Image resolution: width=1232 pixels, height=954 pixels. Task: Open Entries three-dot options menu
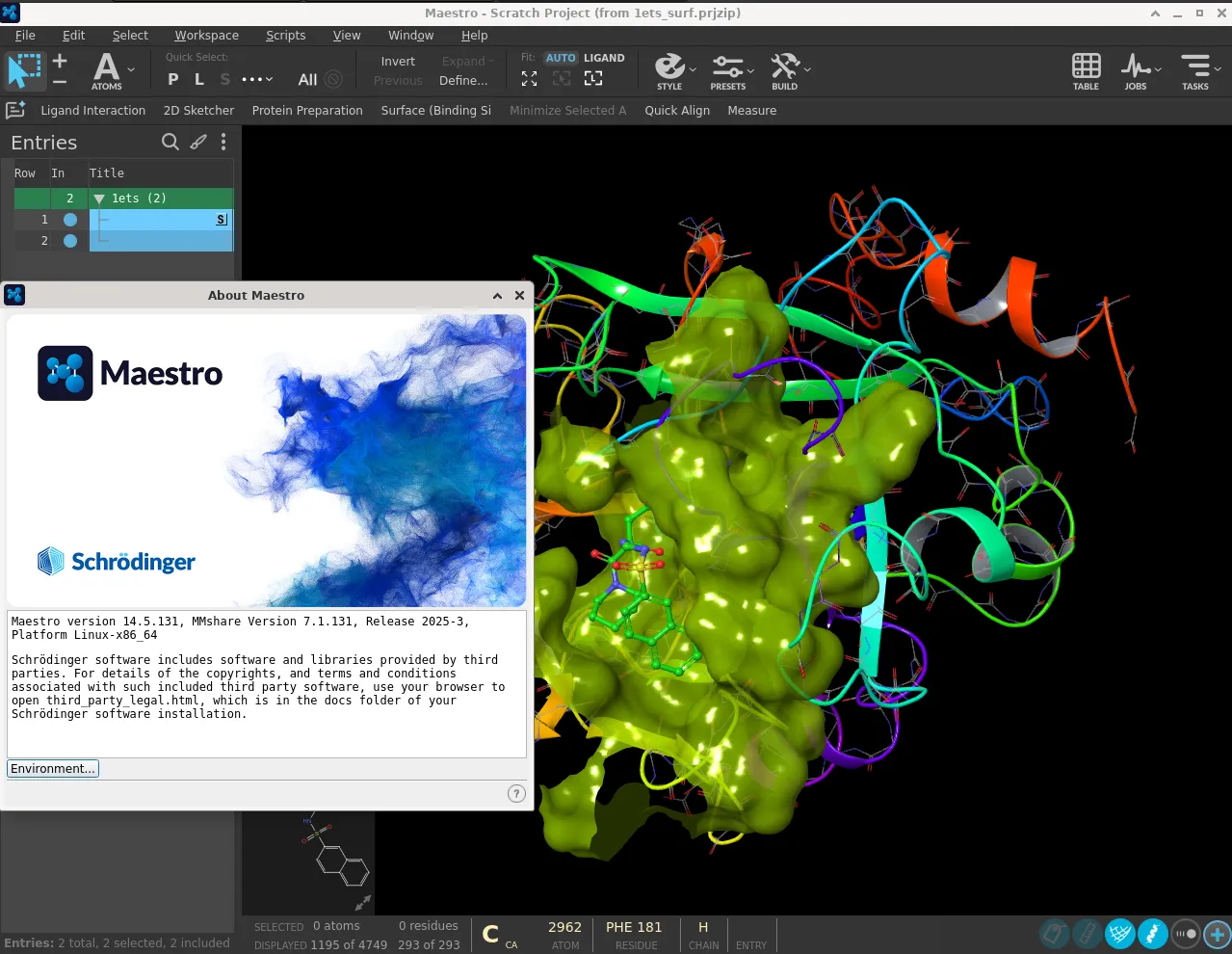tap(223, 142)
